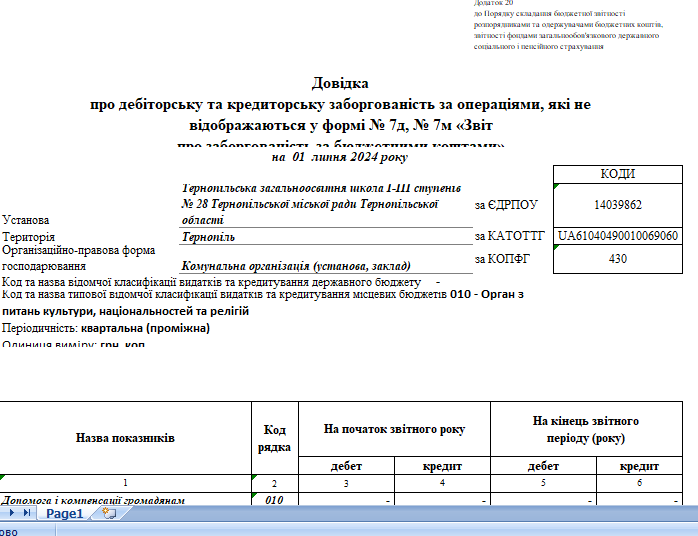The width and height of the screenshot is (698, 536).
Task: Select the ЄДРПОУ code 14039862
Action: click(x=617, y=205)
